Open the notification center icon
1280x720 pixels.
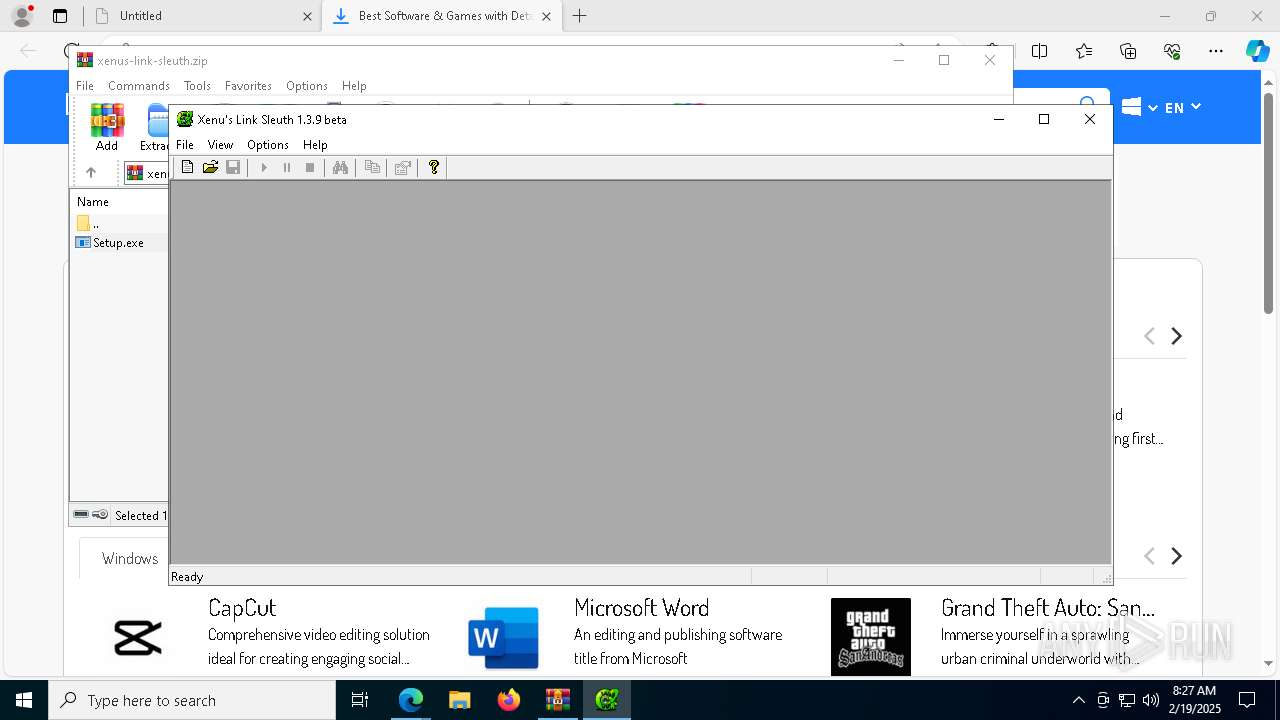(1247, 700)
